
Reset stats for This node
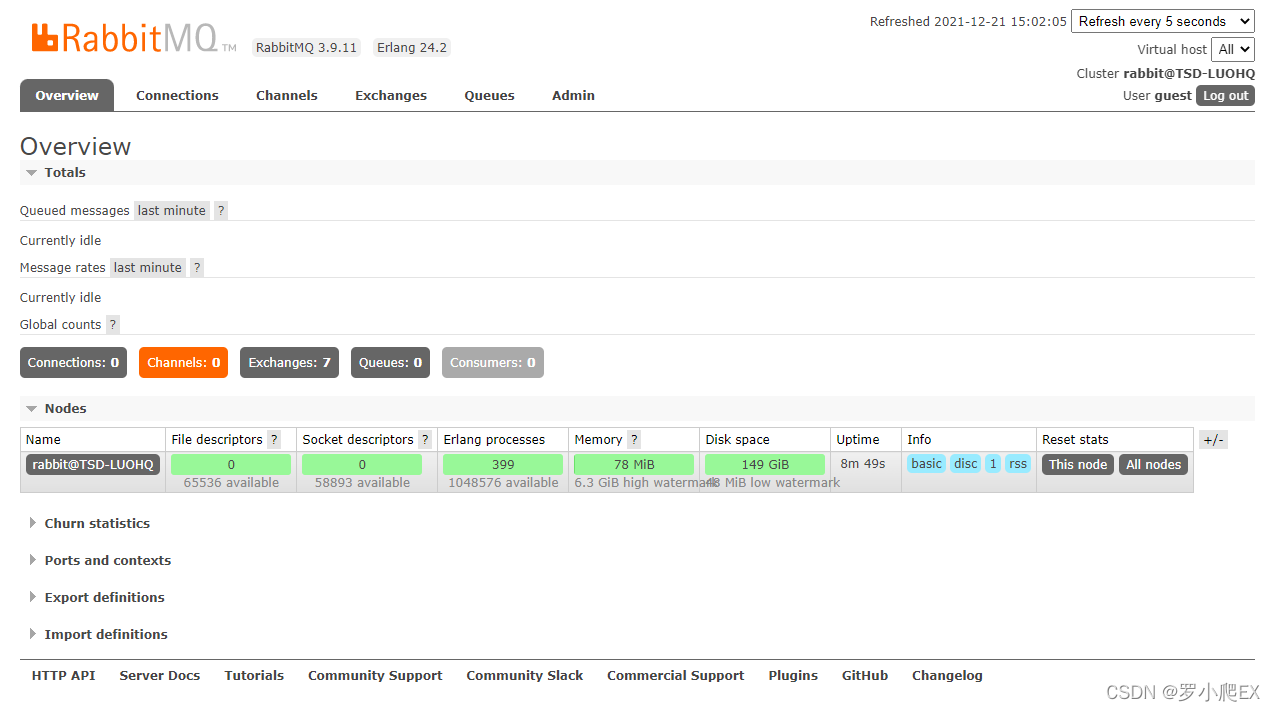coord(1078,465)
